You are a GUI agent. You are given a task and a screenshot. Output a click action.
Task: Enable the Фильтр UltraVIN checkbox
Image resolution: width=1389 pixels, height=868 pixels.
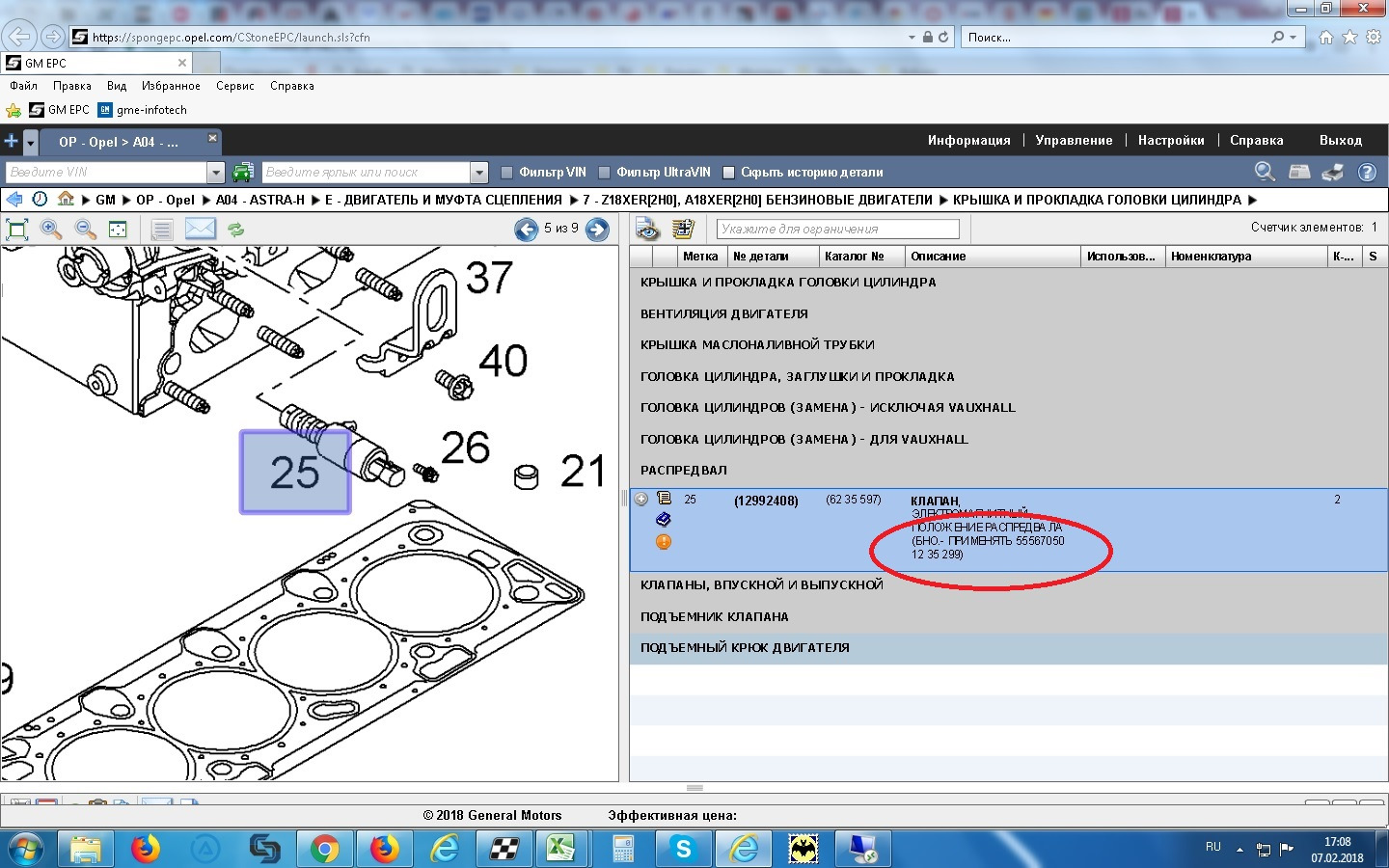click(605, 173)
